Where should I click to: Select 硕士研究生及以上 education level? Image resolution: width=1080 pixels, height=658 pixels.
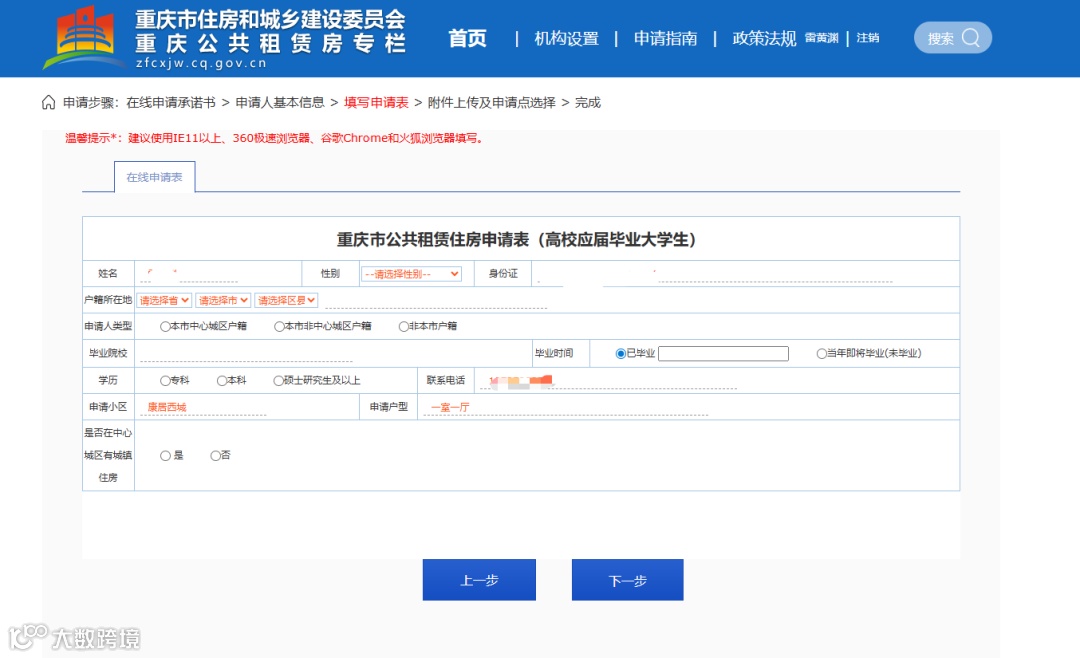(x=278, y=380)
